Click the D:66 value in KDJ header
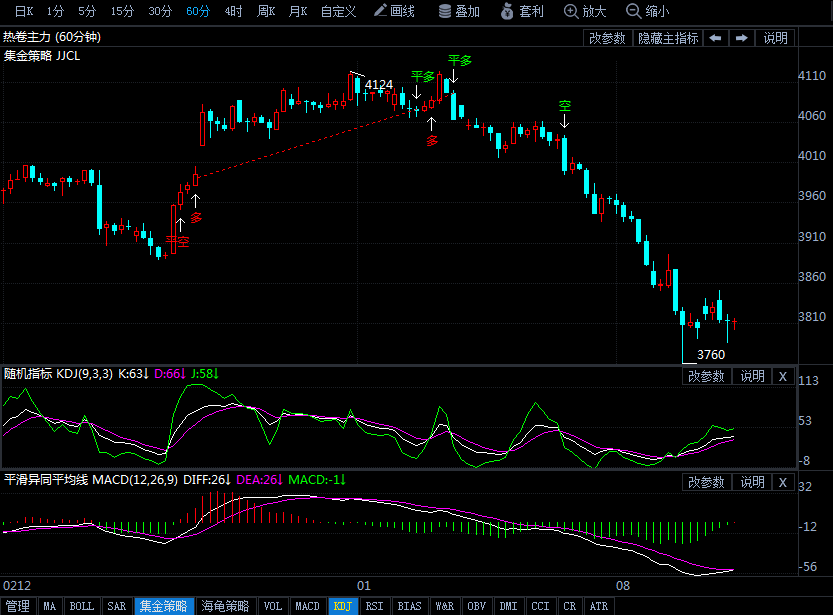The width and height of the screenshot is (833, 615). [x=169, y=374]
